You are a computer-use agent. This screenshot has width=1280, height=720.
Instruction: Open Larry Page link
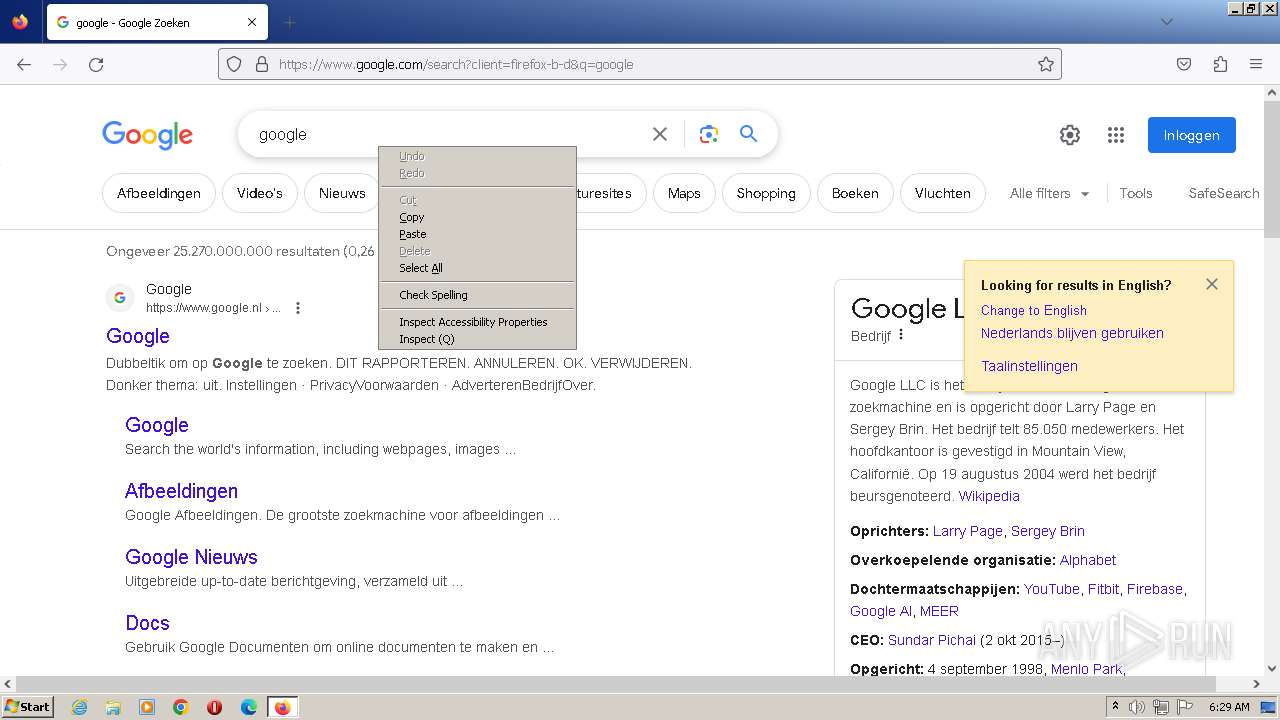(x=967, y=531)
